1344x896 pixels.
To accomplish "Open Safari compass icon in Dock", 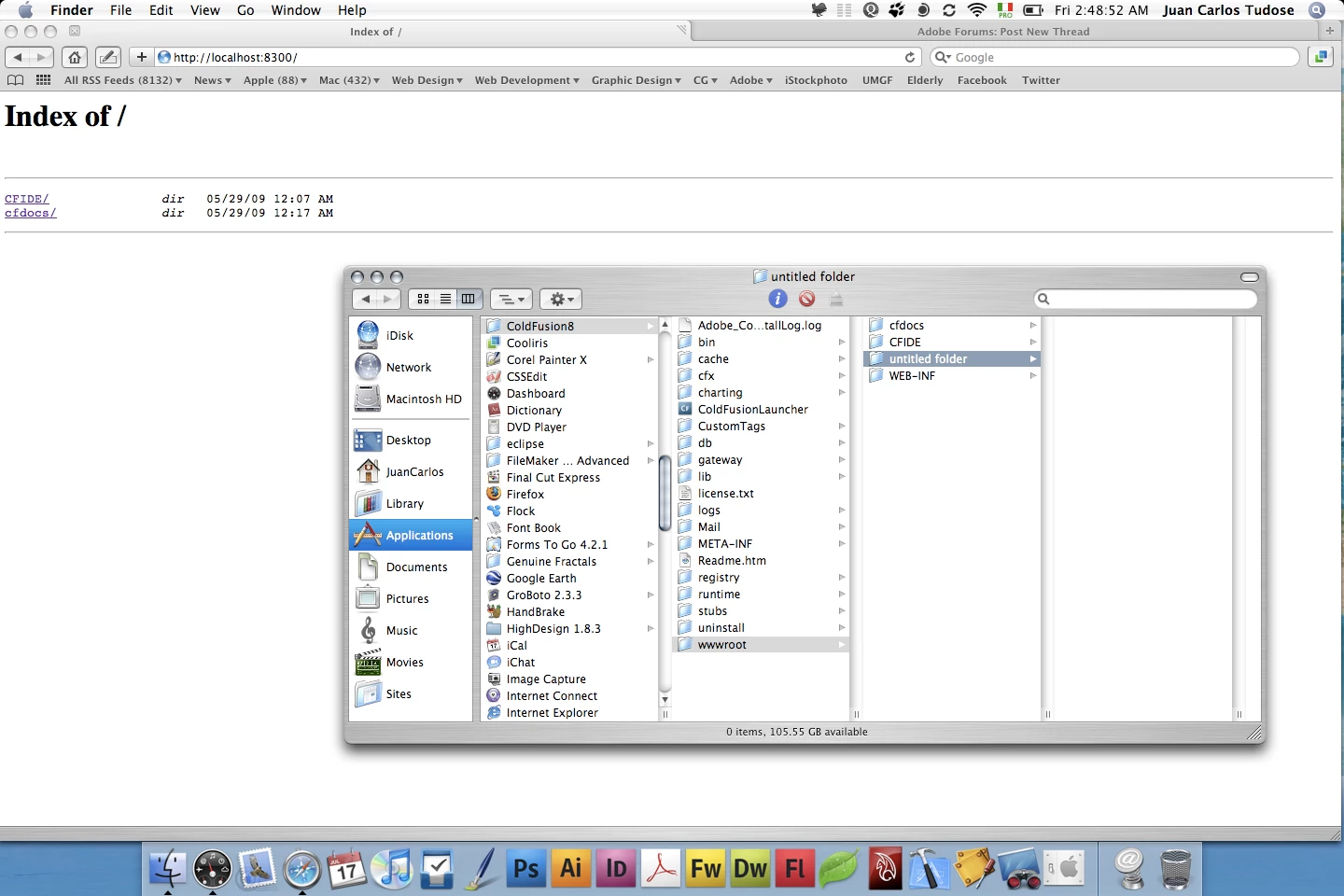I will pos(302,869).
